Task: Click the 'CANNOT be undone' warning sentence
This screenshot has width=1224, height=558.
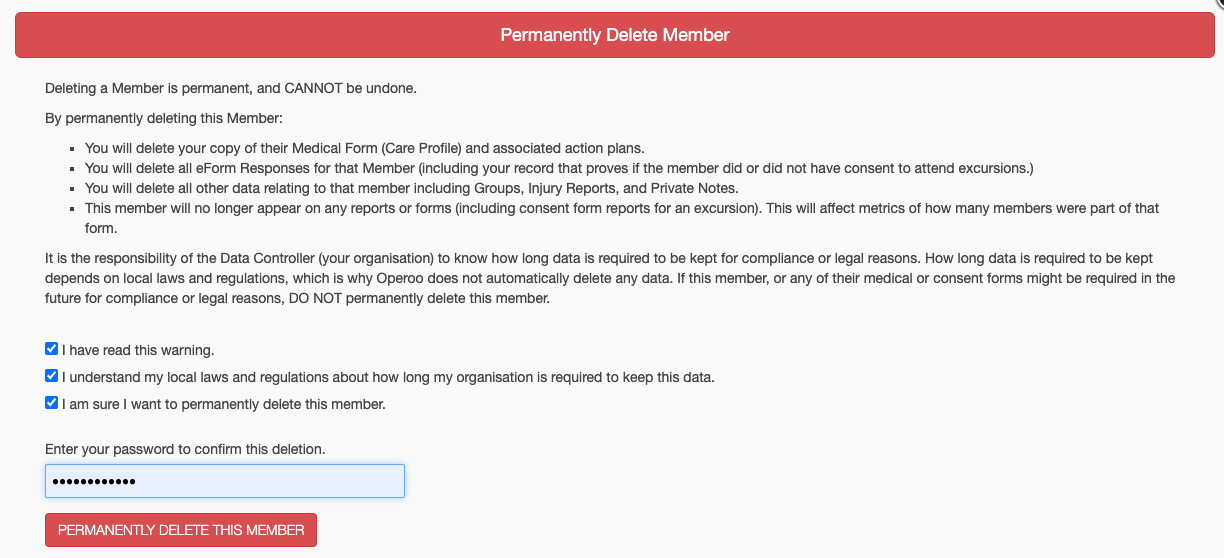Action: [x=231, y=88]
